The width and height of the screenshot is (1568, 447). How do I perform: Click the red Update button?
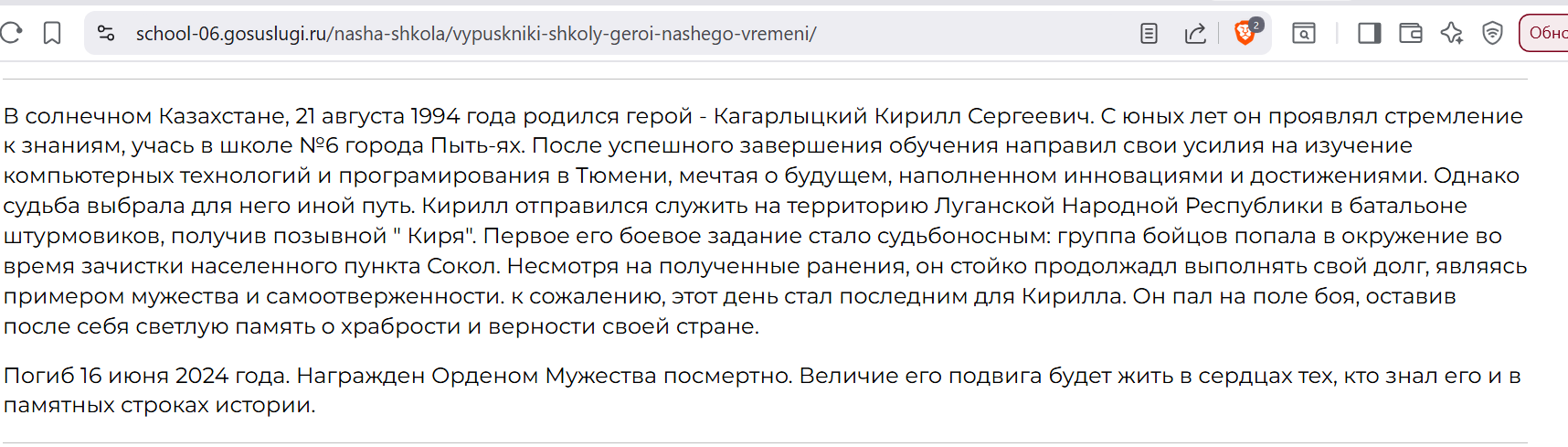[x=1544, y=33]
